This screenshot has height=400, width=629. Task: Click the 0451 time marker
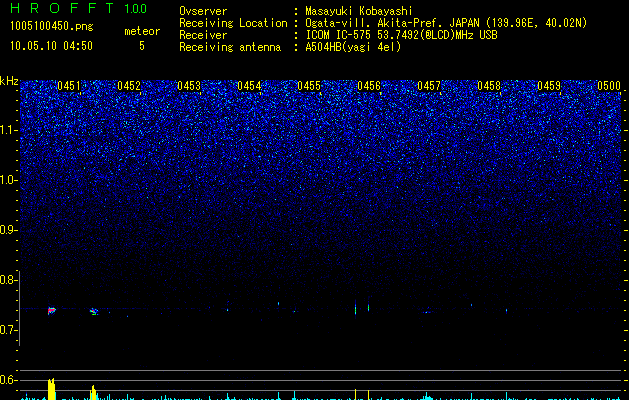click(x=69, y=86)
